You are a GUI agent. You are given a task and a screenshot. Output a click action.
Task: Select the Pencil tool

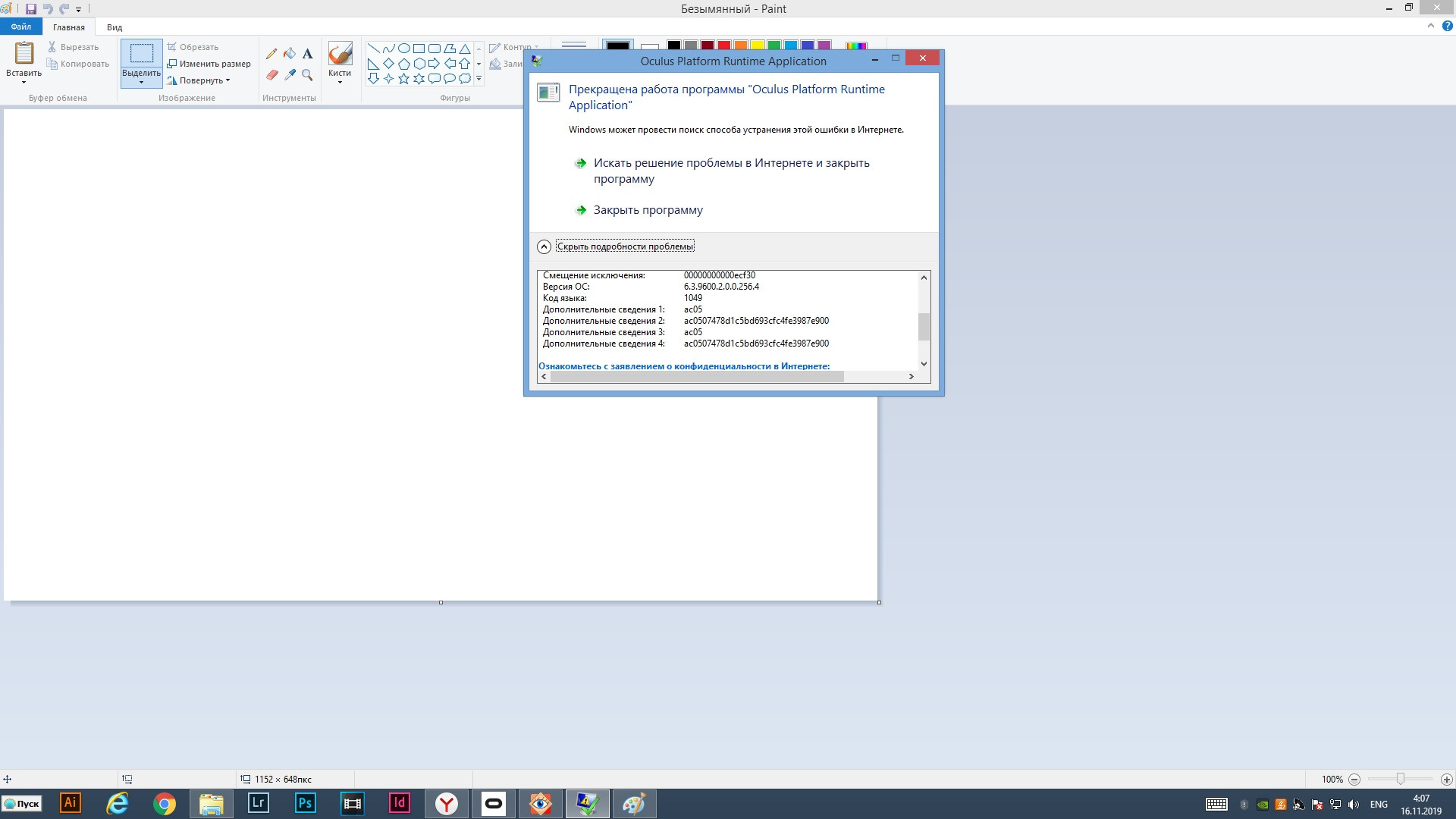pyautogui.click(x=271, y=54)
